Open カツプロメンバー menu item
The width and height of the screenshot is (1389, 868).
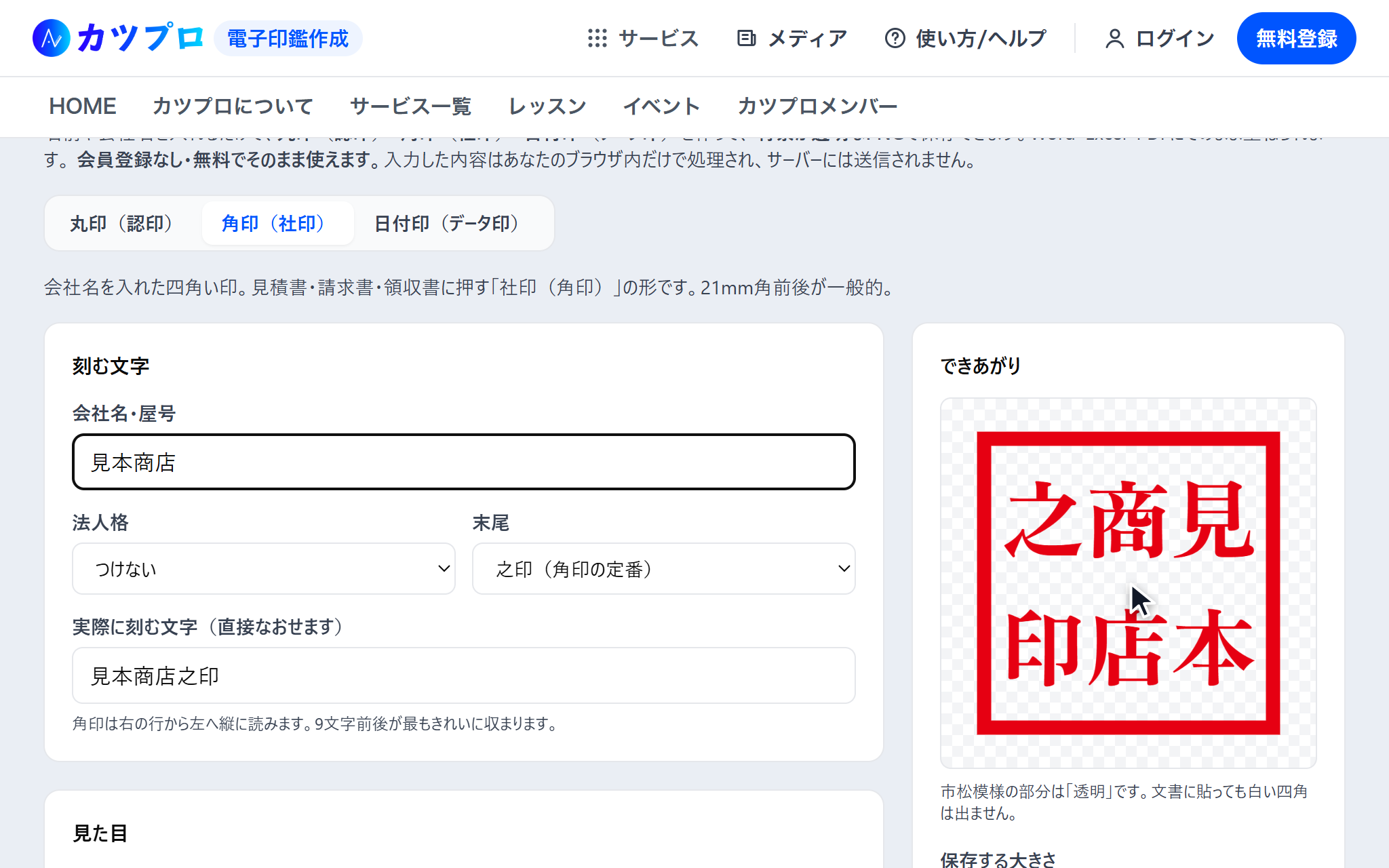point(817,106)
